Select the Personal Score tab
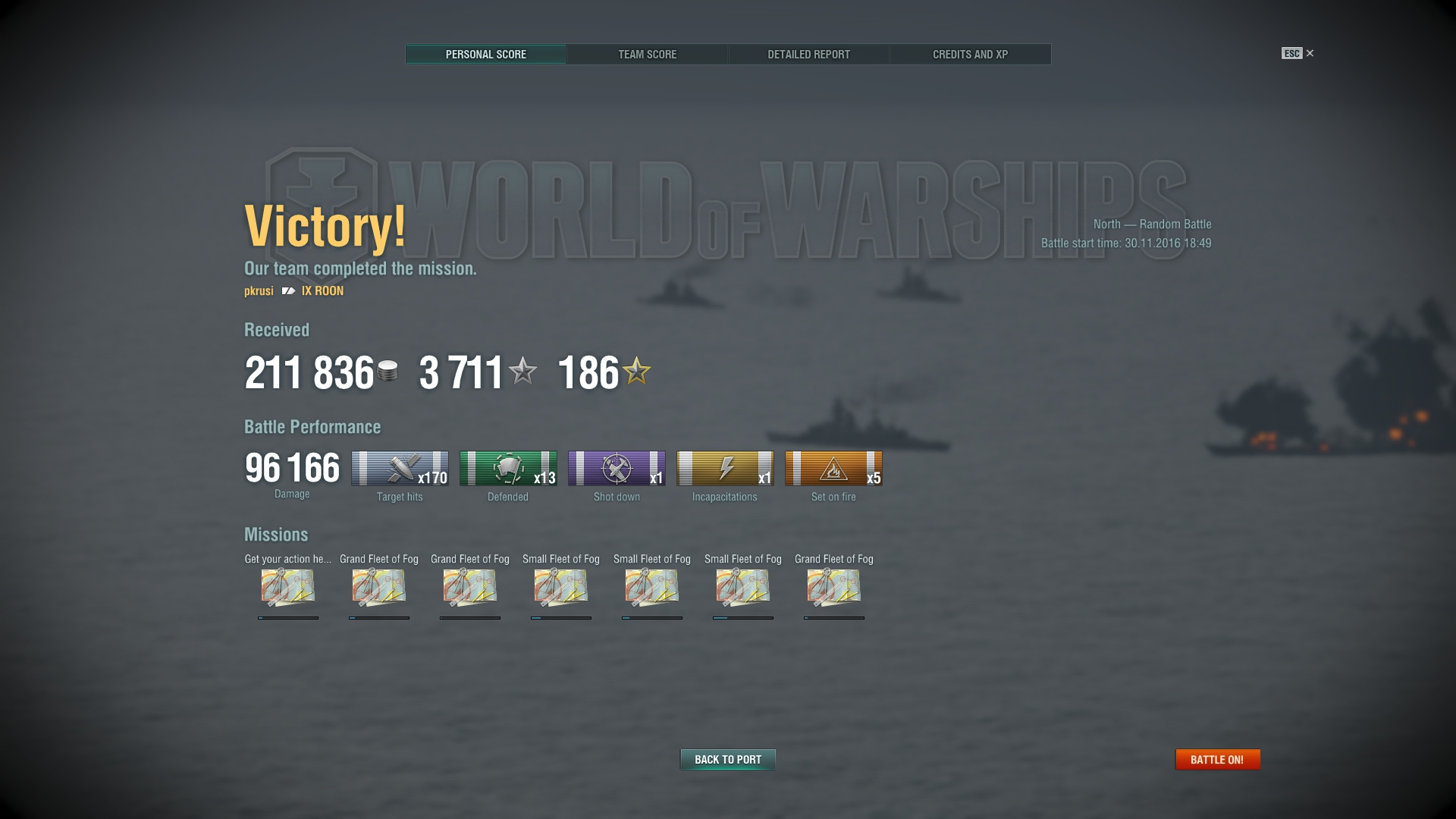 tap(485, 55)
